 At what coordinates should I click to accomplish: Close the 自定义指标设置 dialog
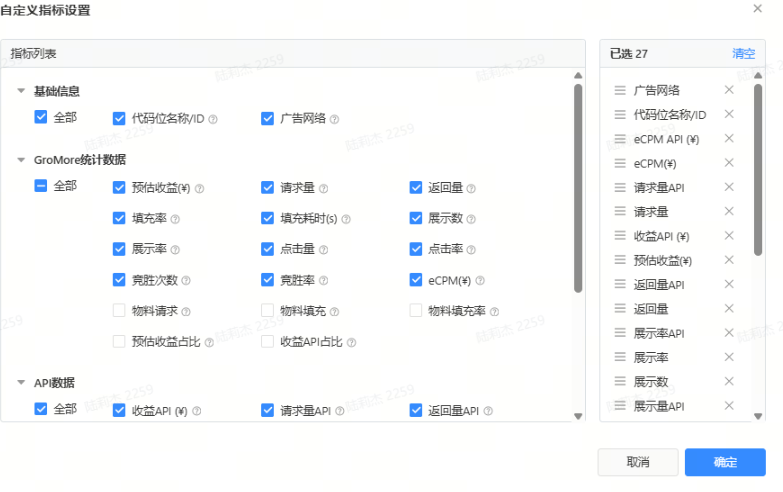(x=757, y=9)
